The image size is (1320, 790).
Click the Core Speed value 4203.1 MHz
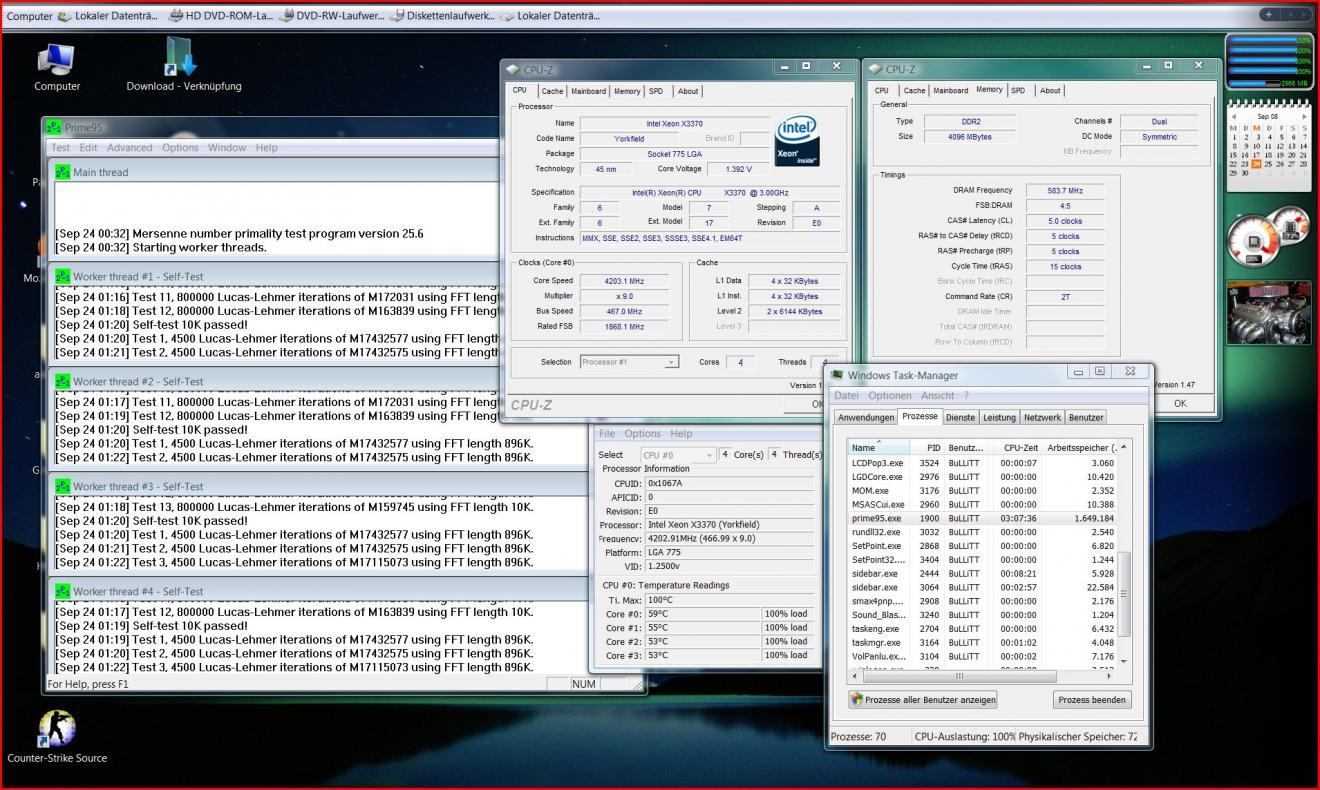point(623,281)
